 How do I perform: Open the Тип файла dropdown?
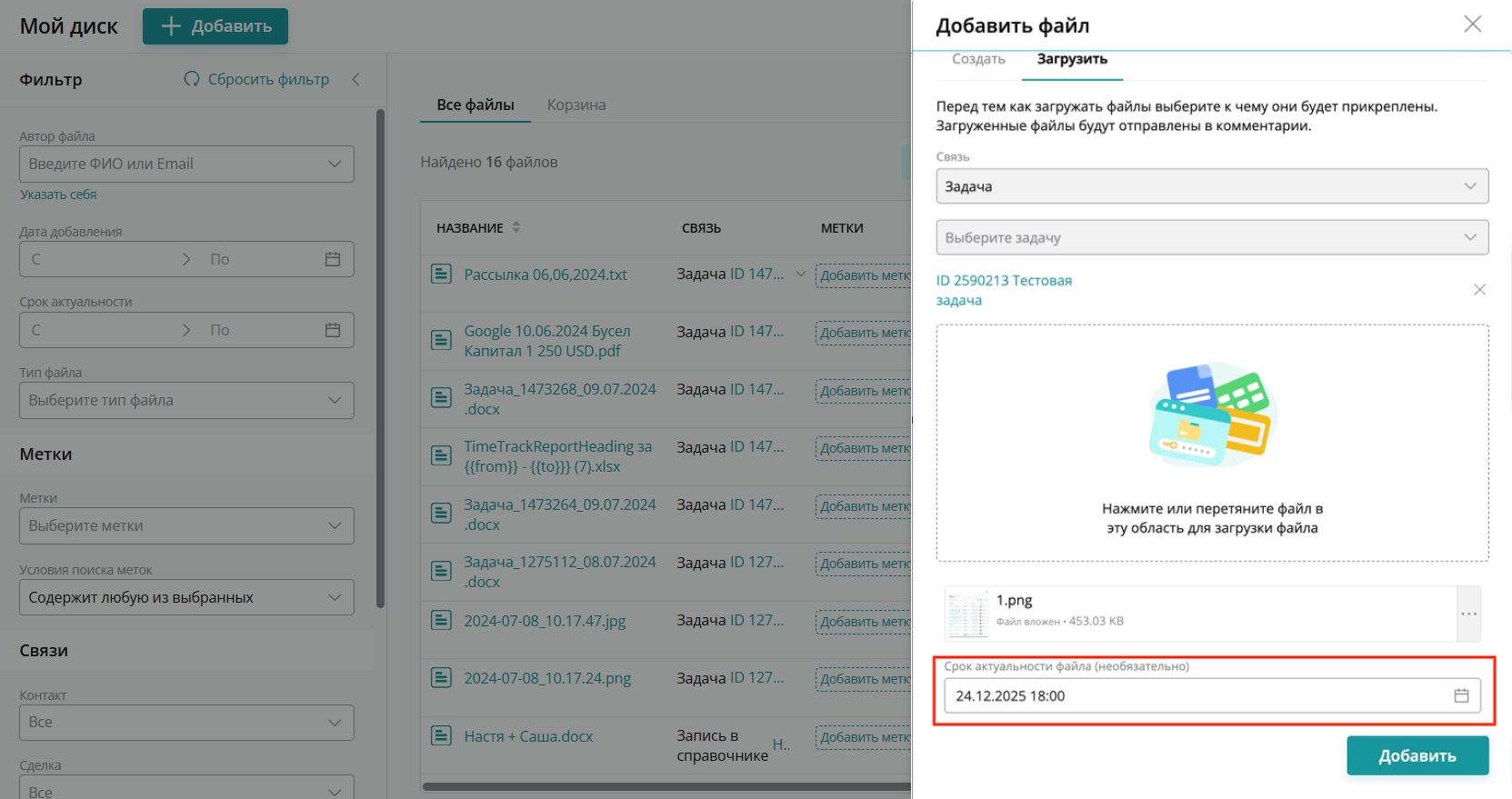186,400
